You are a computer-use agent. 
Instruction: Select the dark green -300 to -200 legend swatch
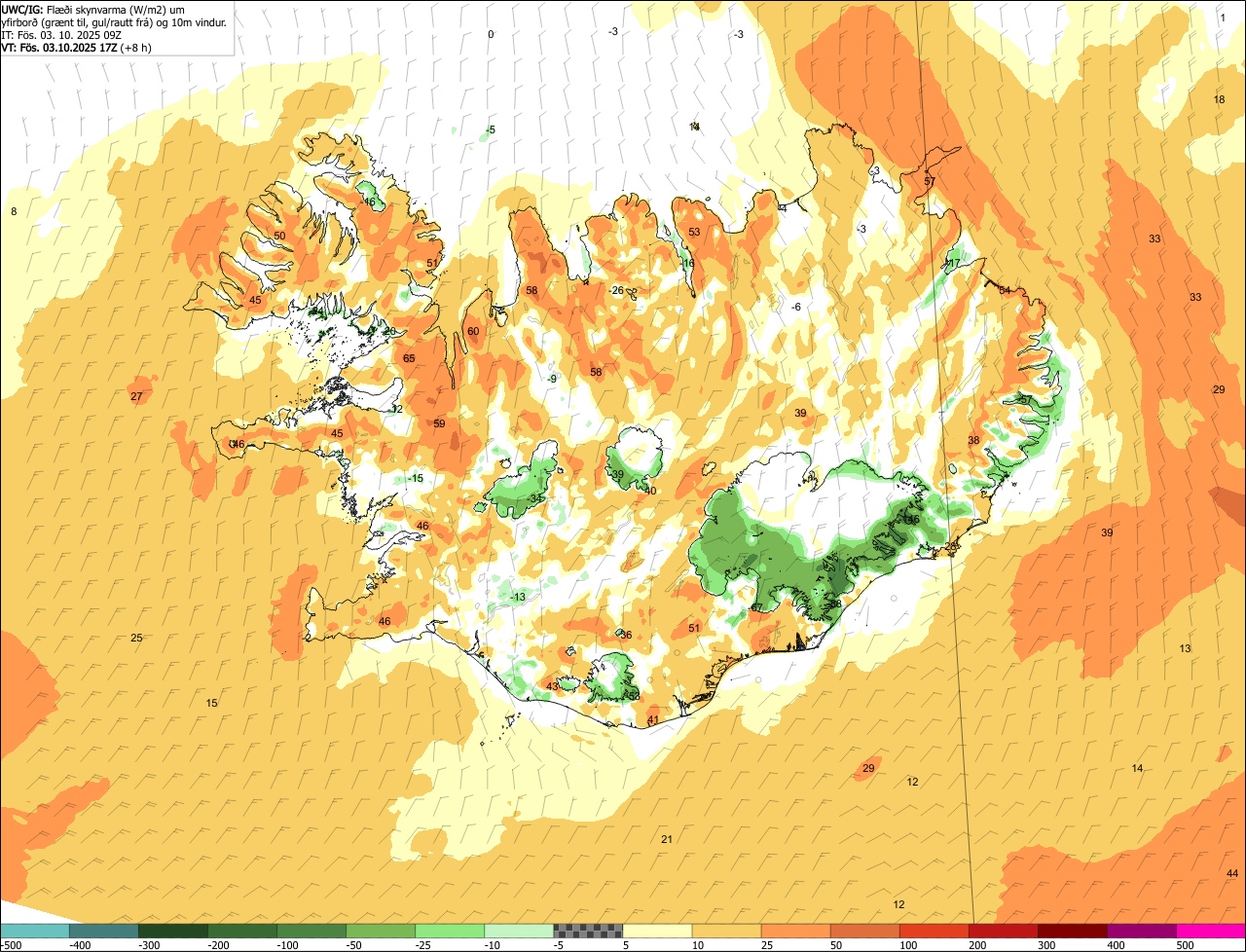tap(172, 932)
